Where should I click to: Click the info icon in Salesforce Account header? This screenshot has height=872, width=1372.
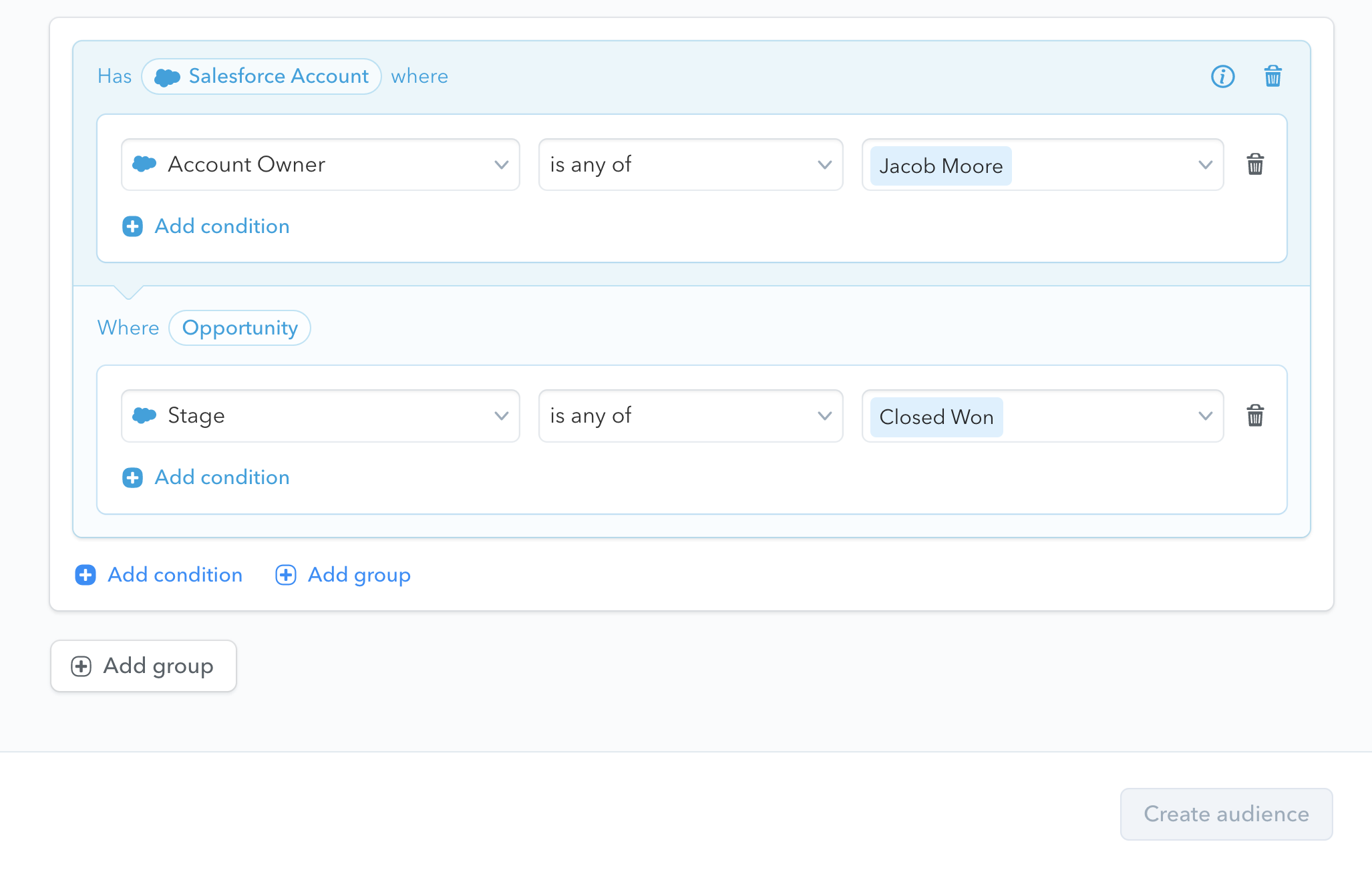pyautogui.click(x=1222, y=76)
